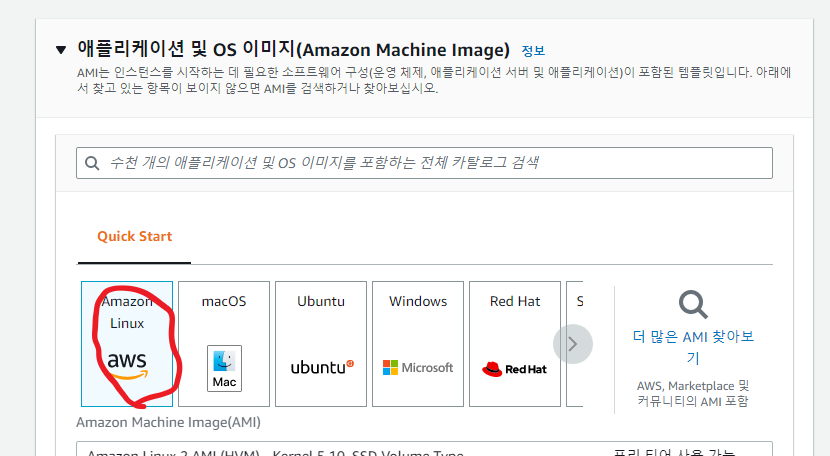The image size is (830, 456).
Task: Select the Amazon Linux AMI card
Action: tap(127, 344)
